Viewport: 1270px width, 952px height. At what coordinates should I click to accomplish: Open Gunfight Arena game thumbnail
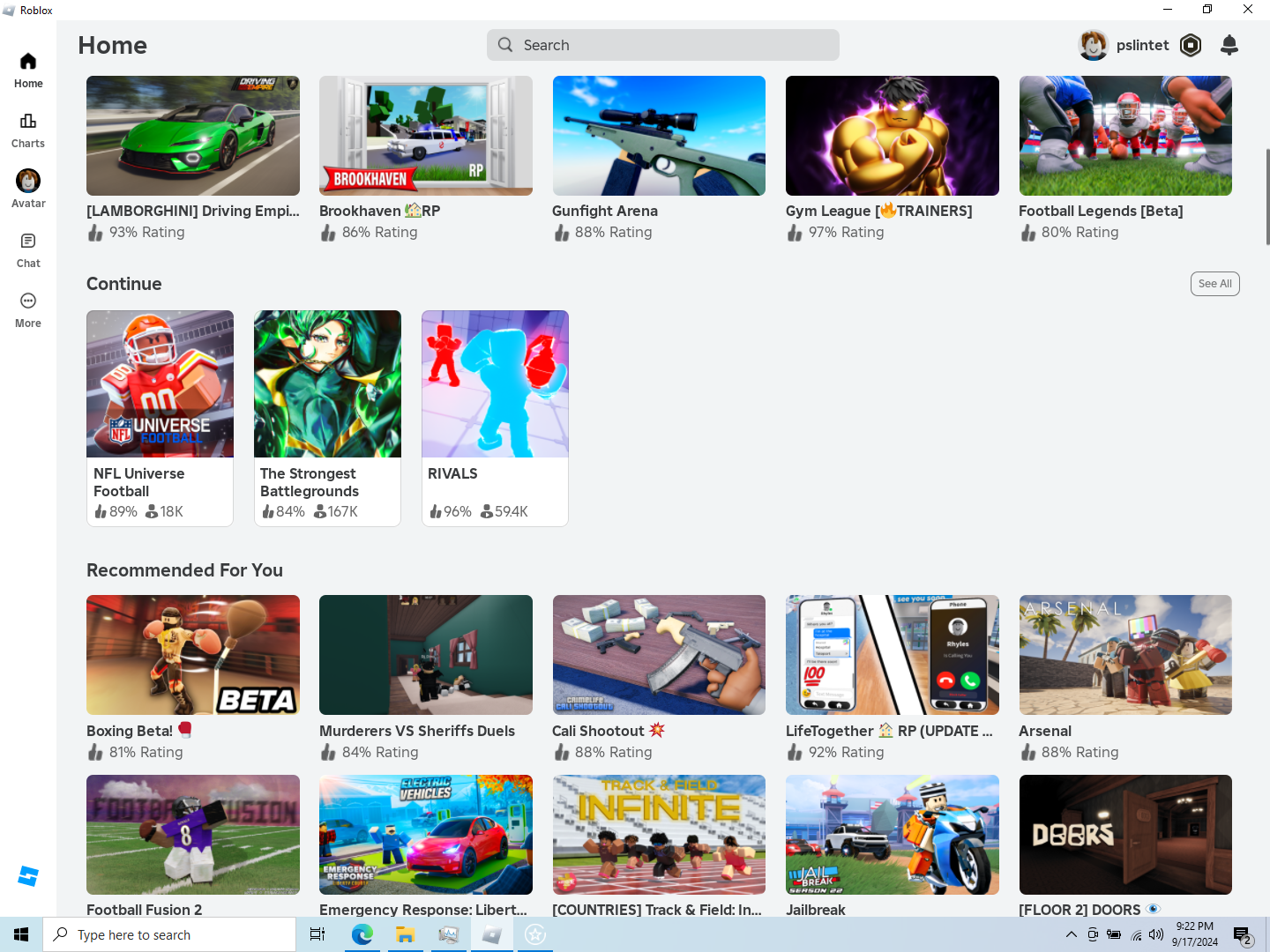point(659,136)
